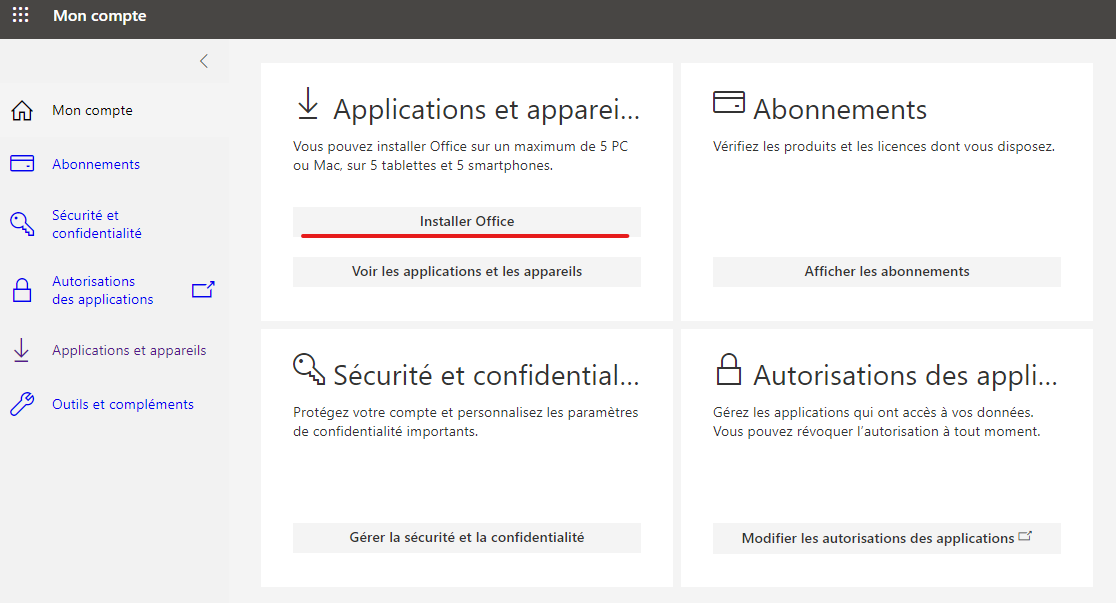1116x603 pixels.
Task: Click the padlock icon on Autorisations des applications card
Action: point(729,369)
